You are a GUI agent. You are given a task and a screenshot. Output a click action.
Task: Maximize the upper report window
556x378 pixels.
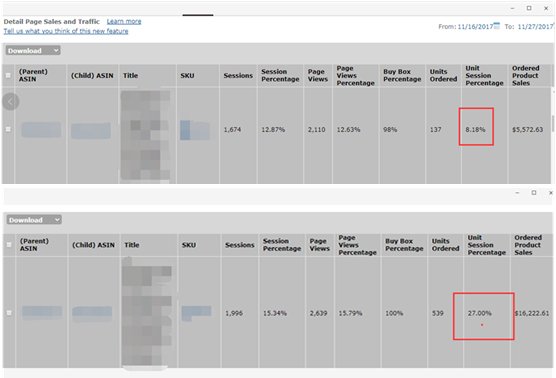(529, 8)
